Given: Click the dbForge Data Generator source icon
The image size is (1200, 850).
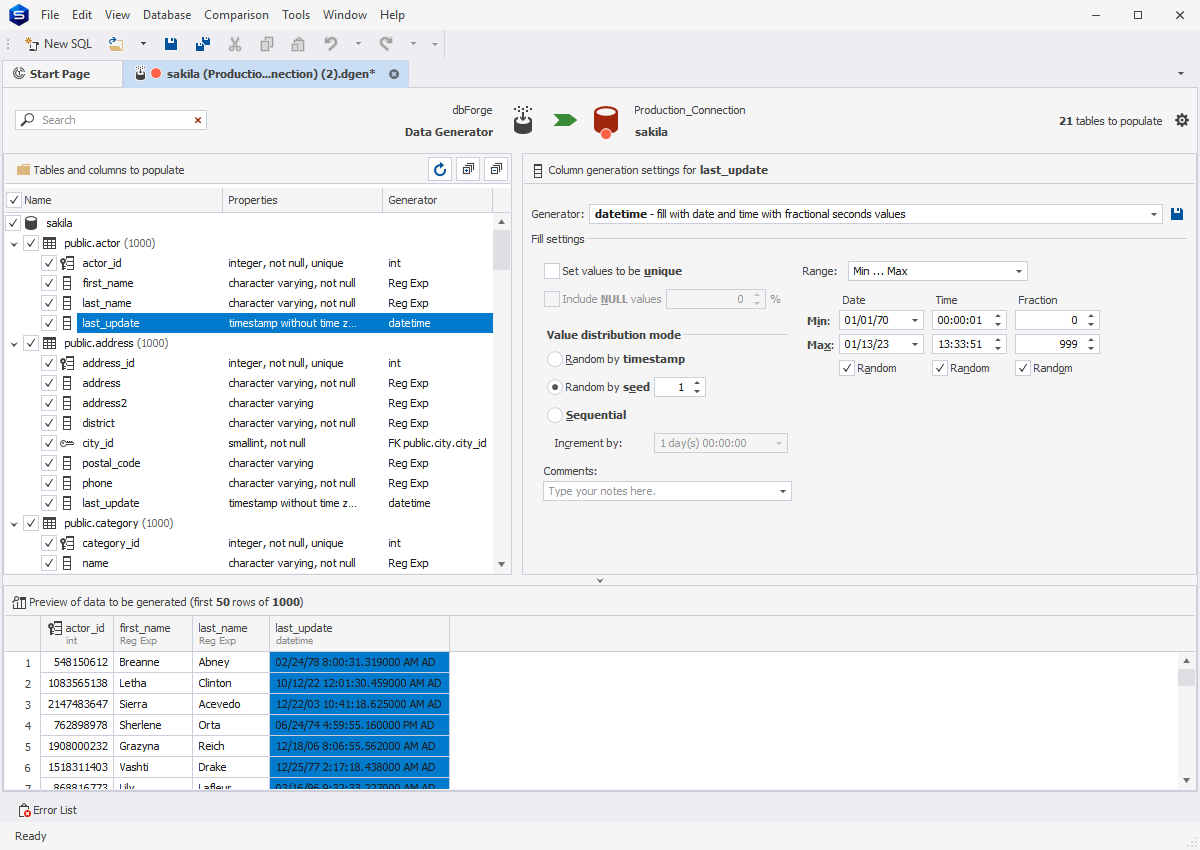Looking at the screenshot, I should tap(523, 120).
